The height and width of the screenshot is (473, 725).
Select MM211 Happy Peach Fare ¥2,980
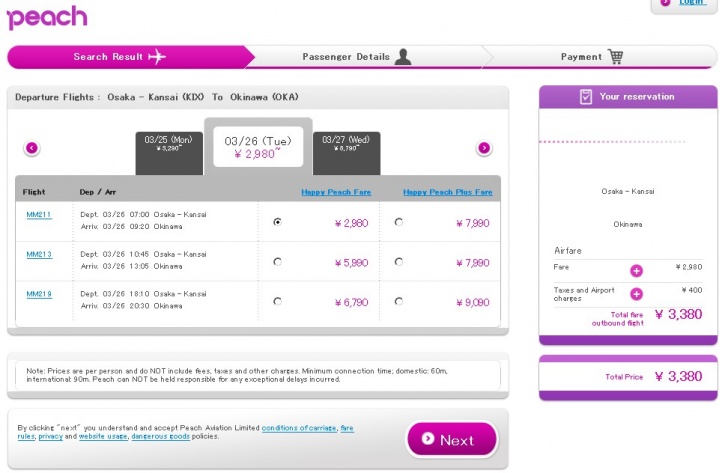click(x=277, y=222)
